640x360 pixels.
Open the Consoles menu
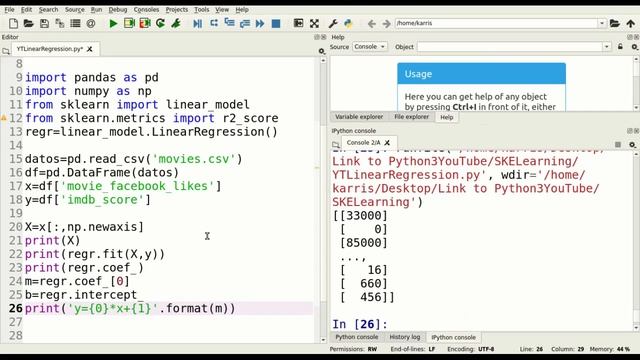(x=146, y=9)
